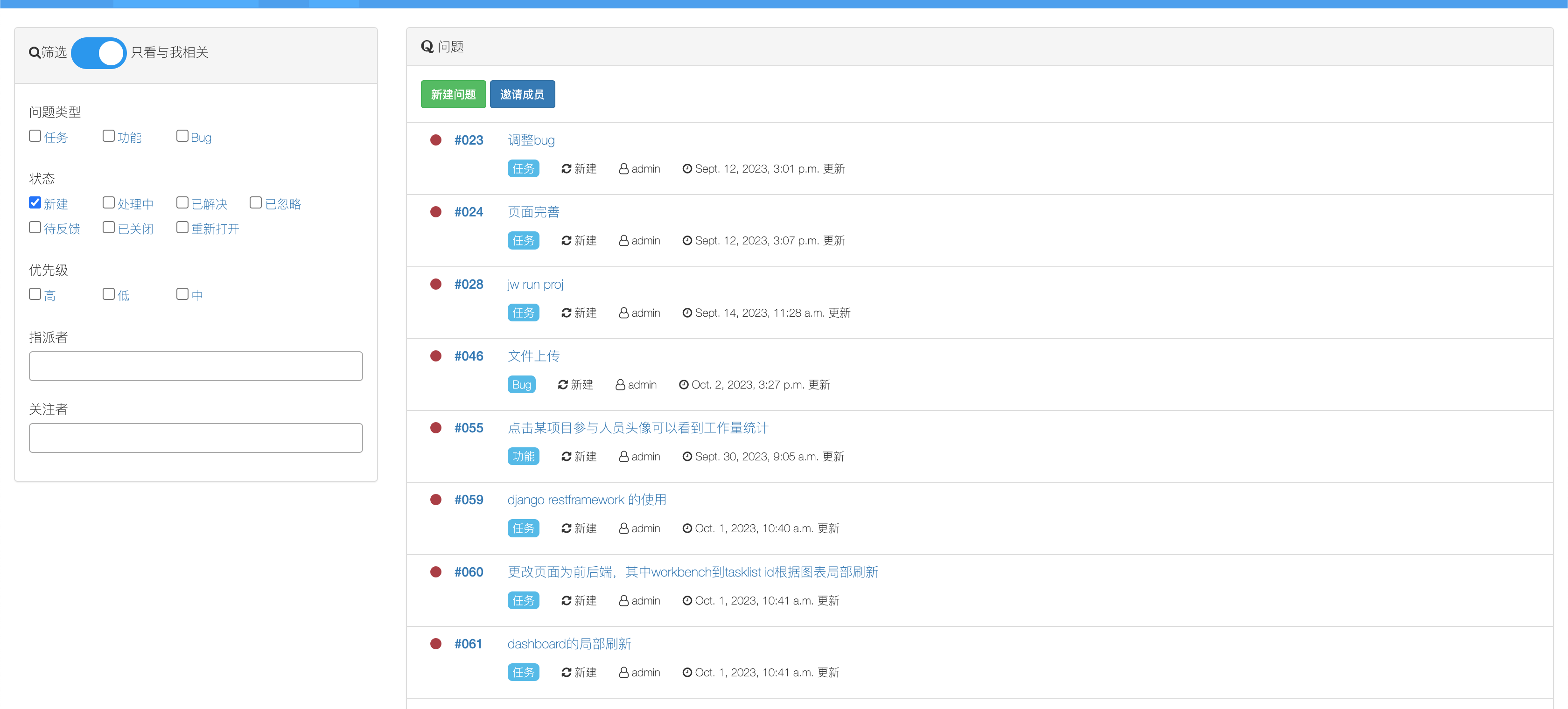Open issue number #055 link
Viewport: 1568px width, 709px height.
468,428
